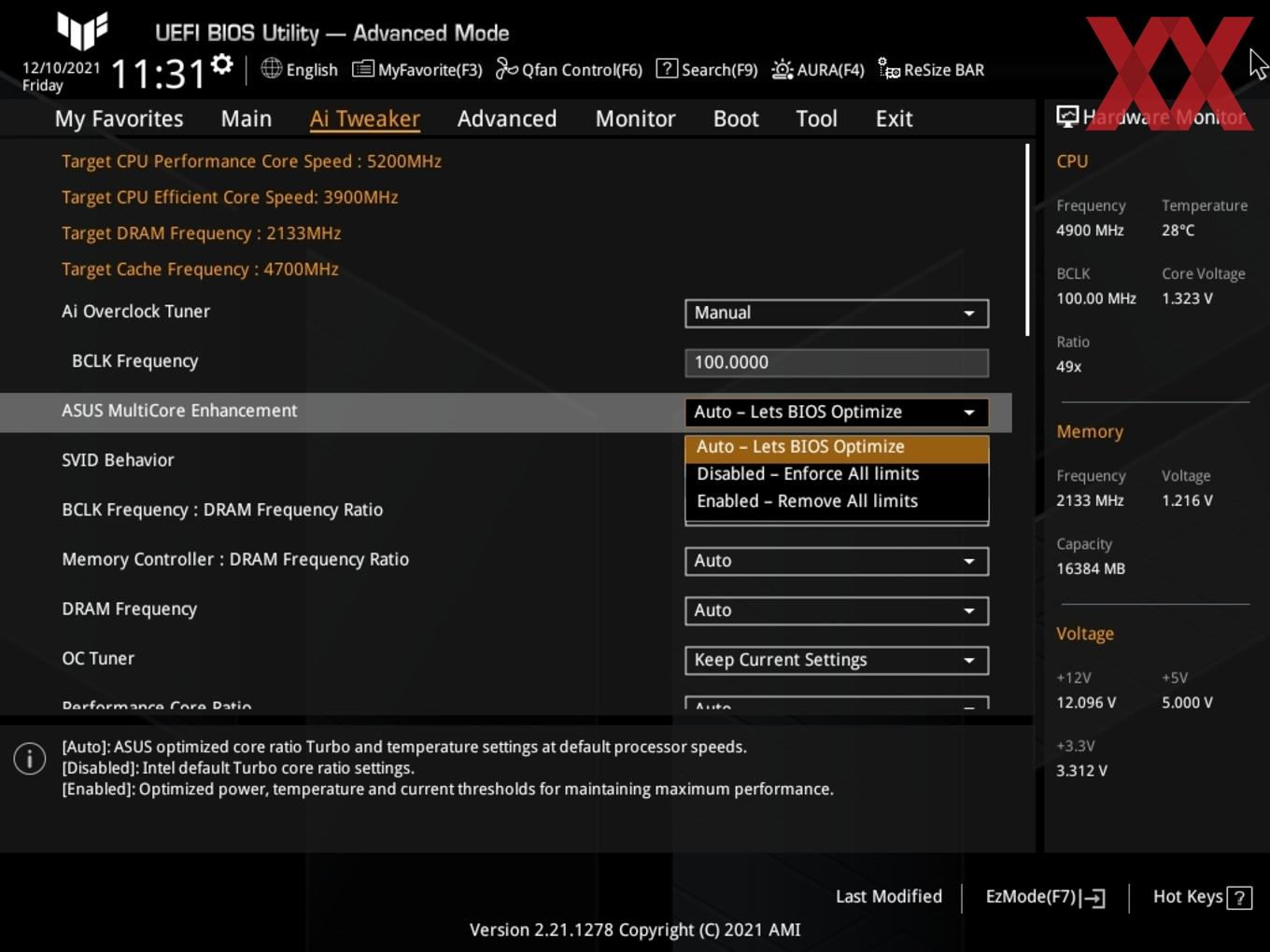Click the Hot Keys question mark icon
Viewport: 1270px width, 952px height.
(1239, 898)
